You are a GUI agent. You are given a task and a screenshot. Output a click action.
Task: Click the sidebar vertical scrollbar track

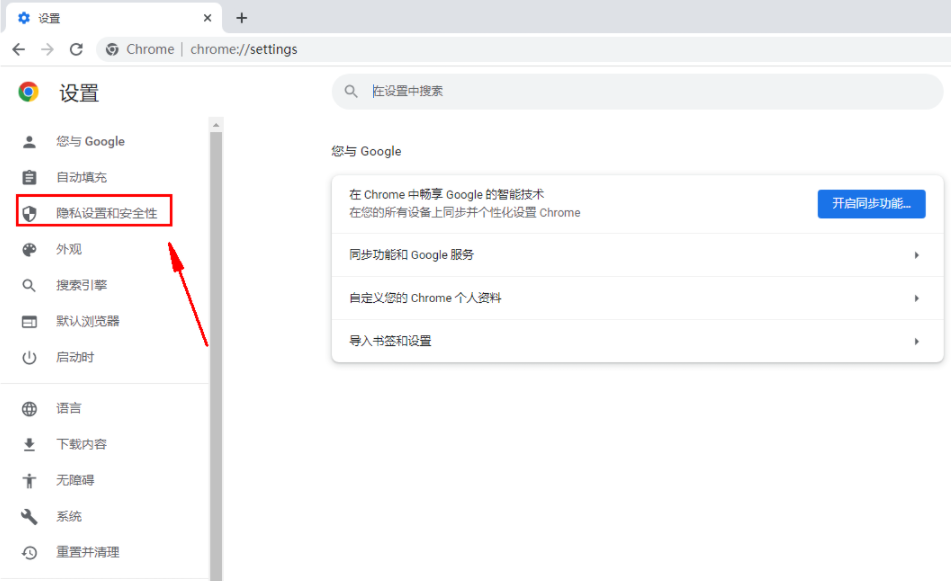[216, 357]
